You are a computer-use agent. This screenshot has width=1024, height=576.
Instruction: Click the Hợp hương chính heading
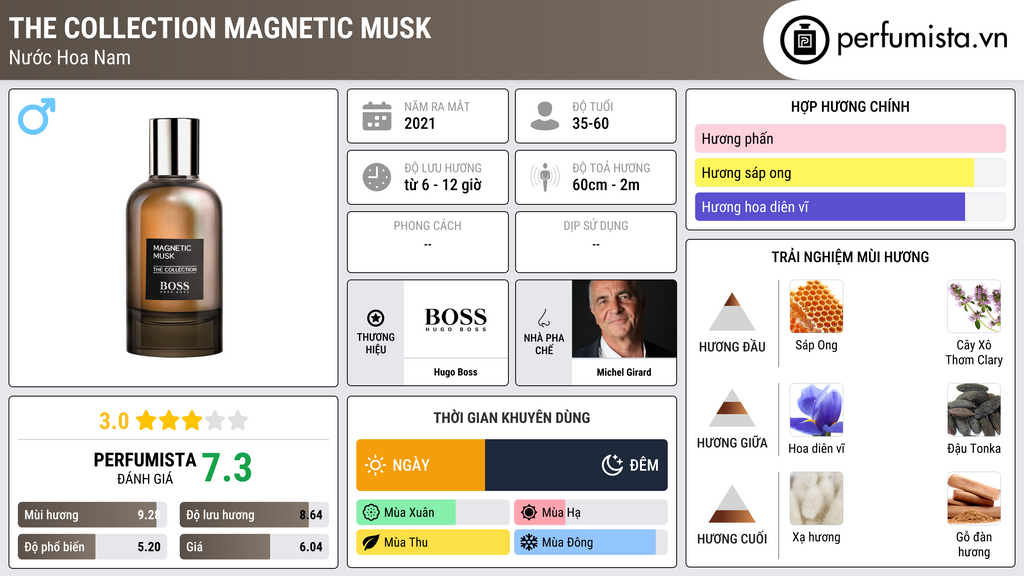(850, 106)
